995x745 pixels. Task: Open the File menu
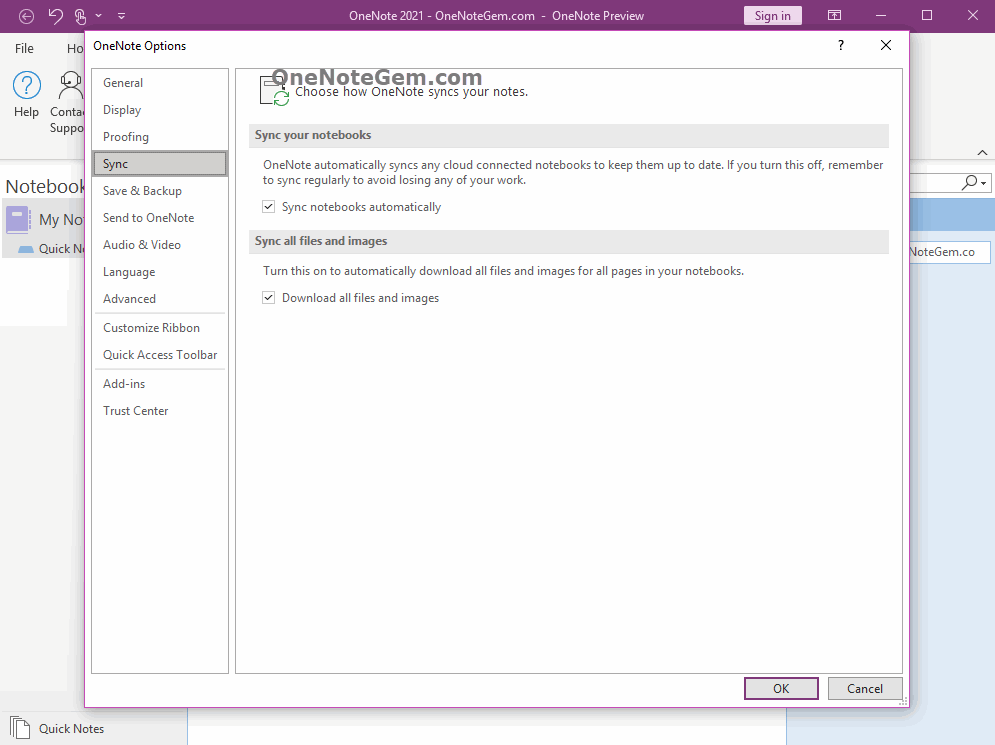click(24, 48)
